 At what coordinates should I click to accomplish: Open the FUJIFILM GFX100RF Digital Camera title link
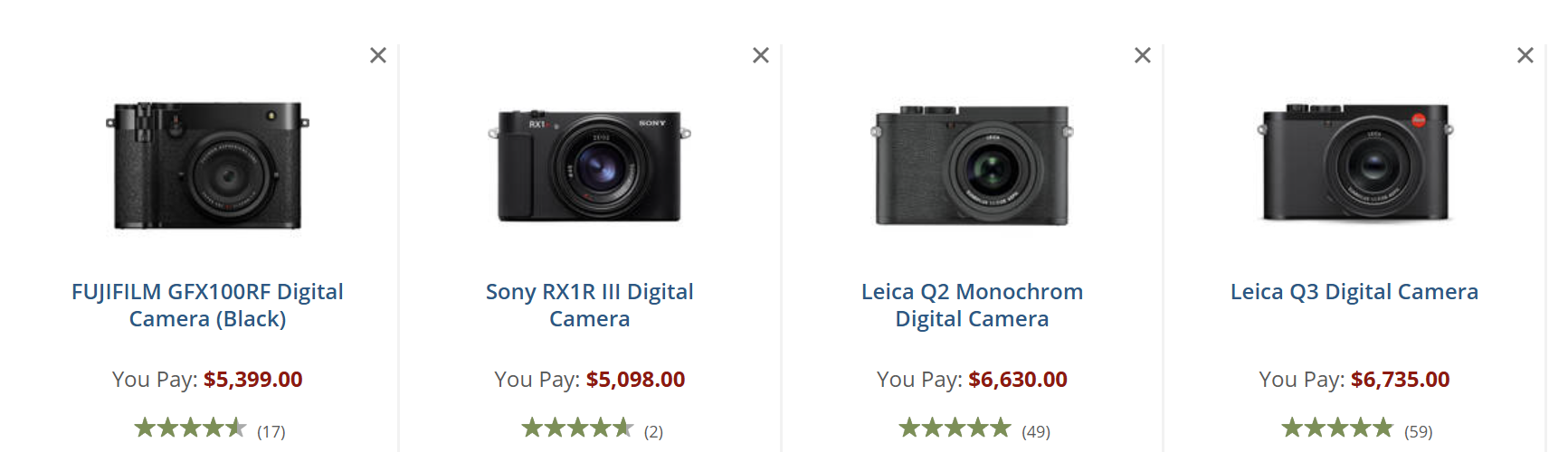pos(207,305)
